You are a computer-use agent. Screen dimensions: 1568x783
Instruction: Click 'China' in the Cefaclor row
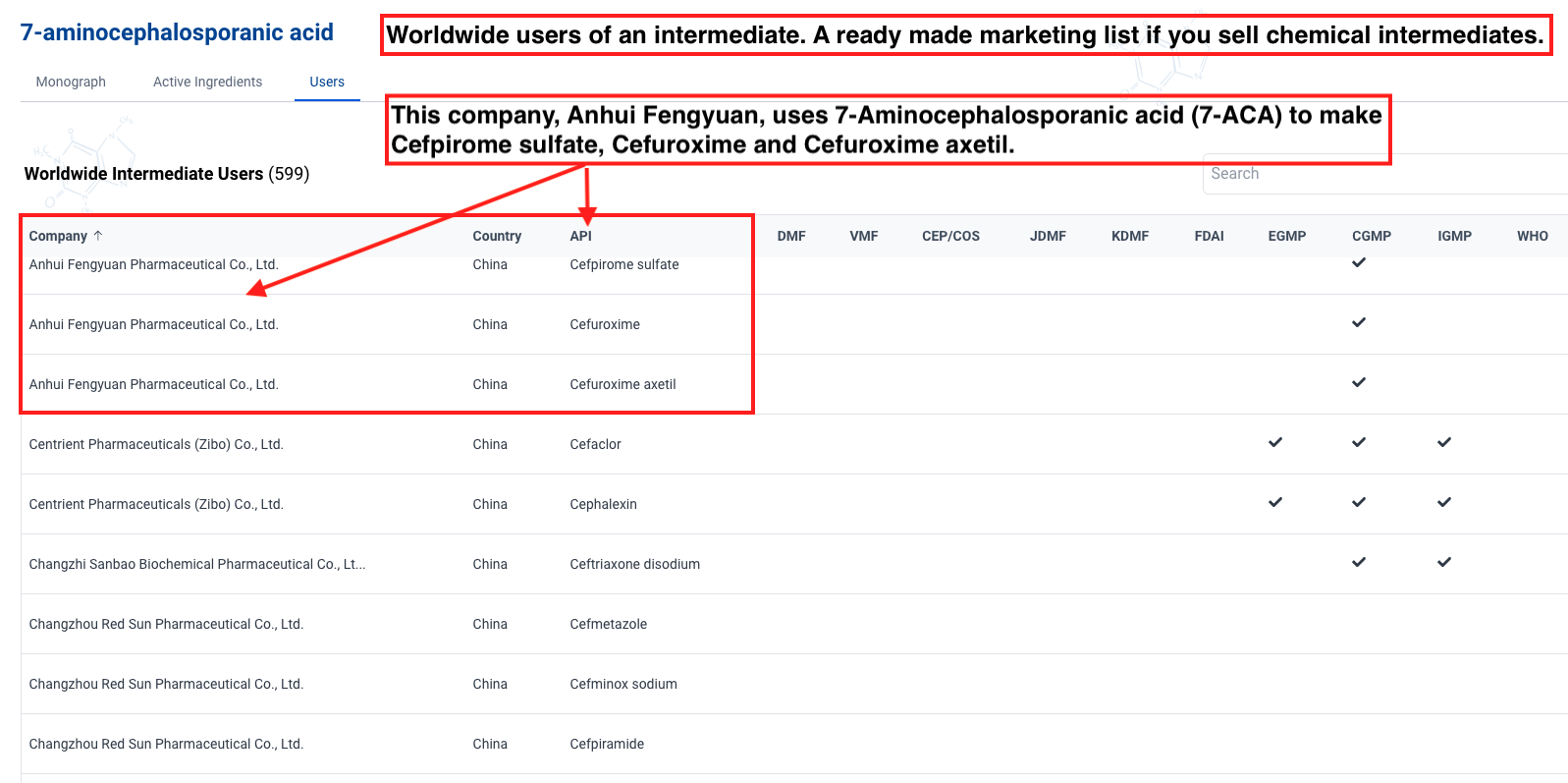[x=490, y=444]
